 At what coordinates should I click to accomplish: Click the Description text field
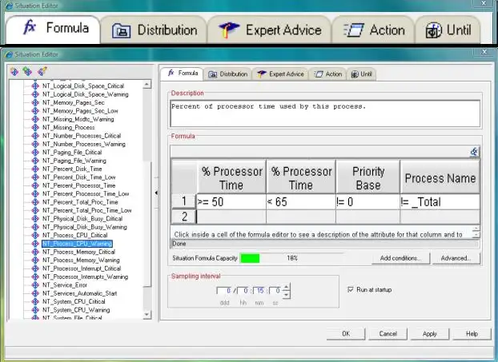(325, 113)
